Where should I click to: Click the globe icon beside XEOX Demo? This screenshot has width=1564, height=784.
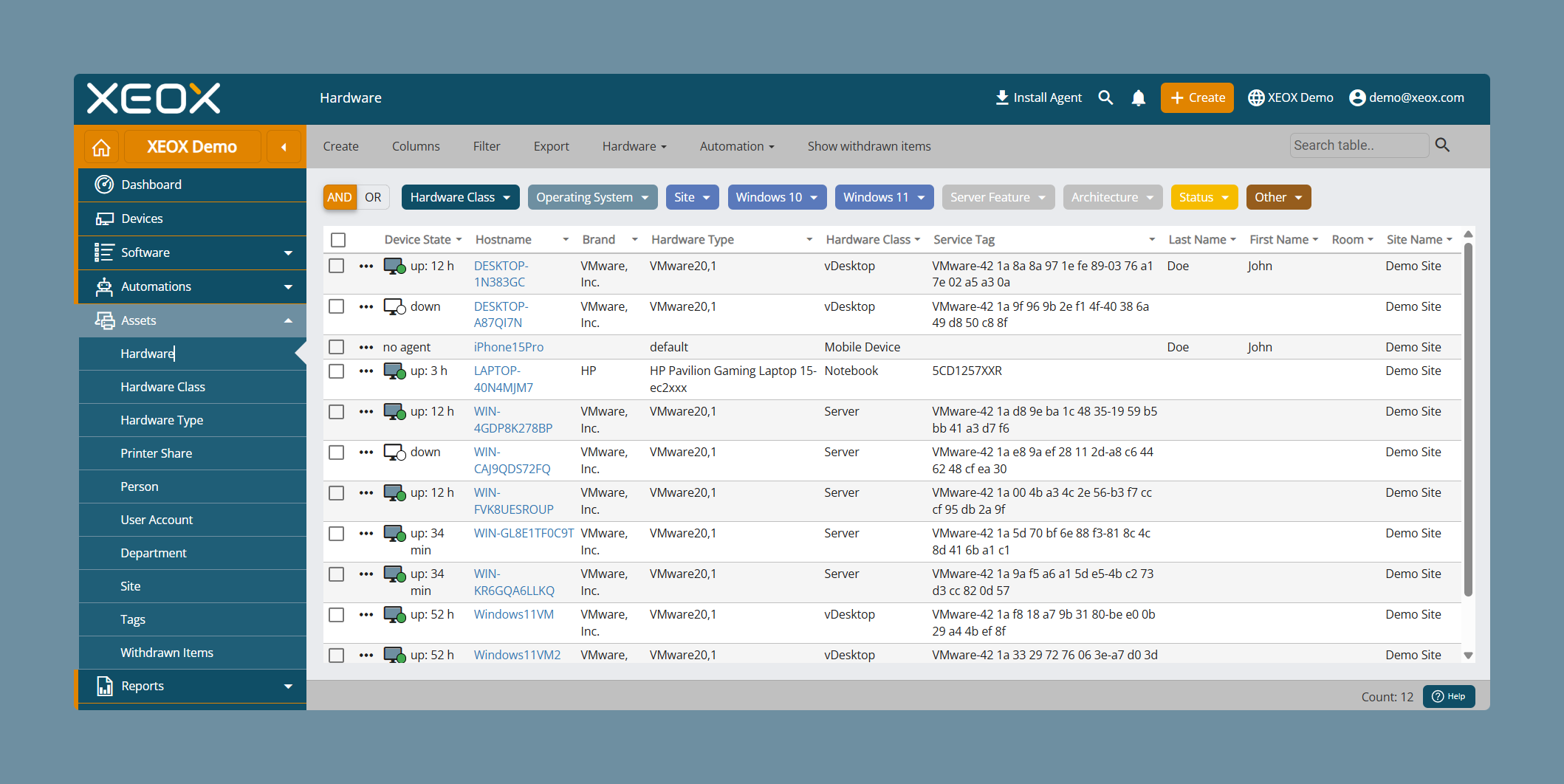pyautogui.click(x=1255, y=97)
